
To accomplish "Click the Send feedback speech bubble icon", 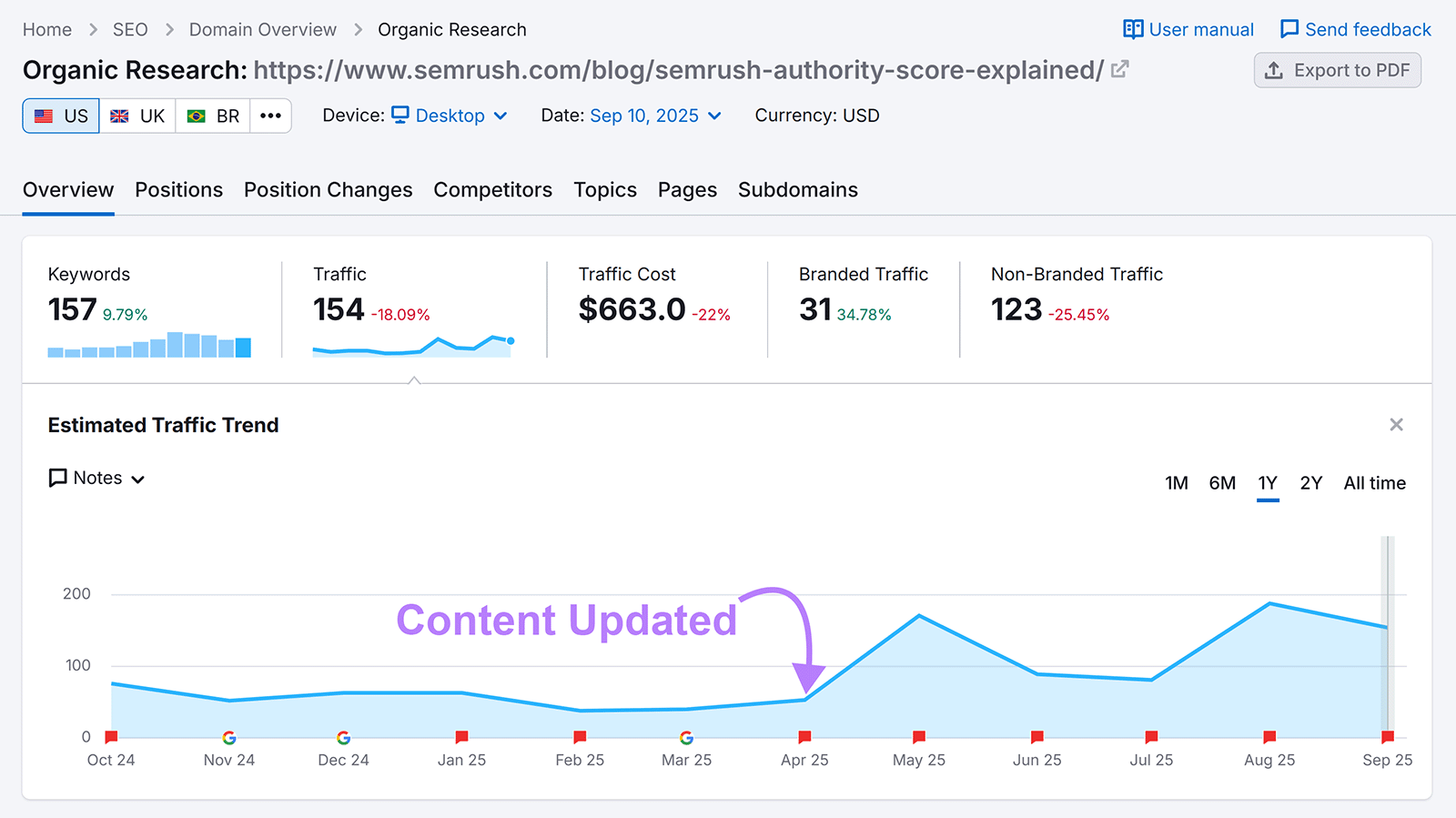I will click(1289, 29).
